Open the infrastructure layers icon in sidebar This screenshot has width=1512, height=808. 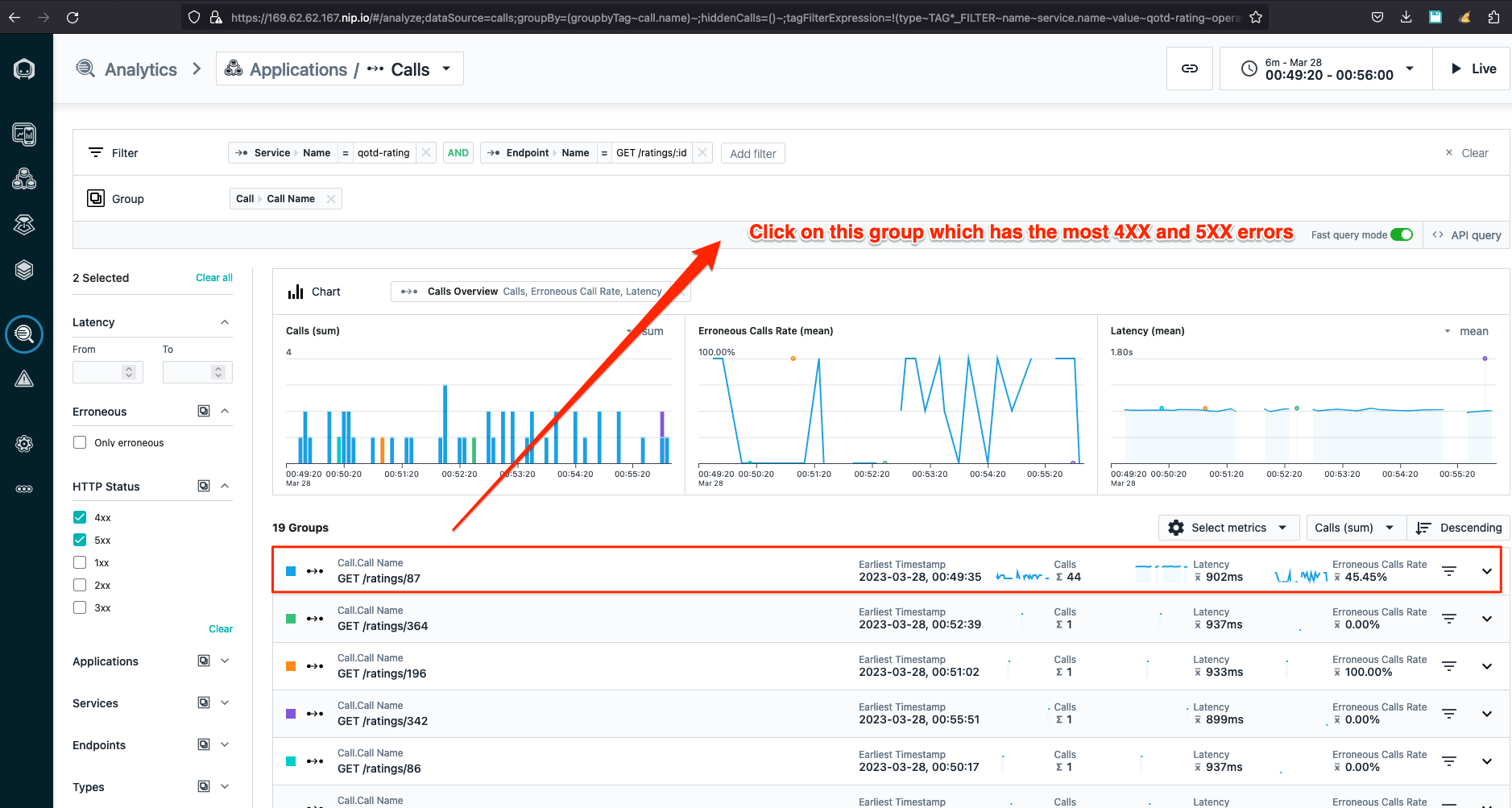coord(24,270)
